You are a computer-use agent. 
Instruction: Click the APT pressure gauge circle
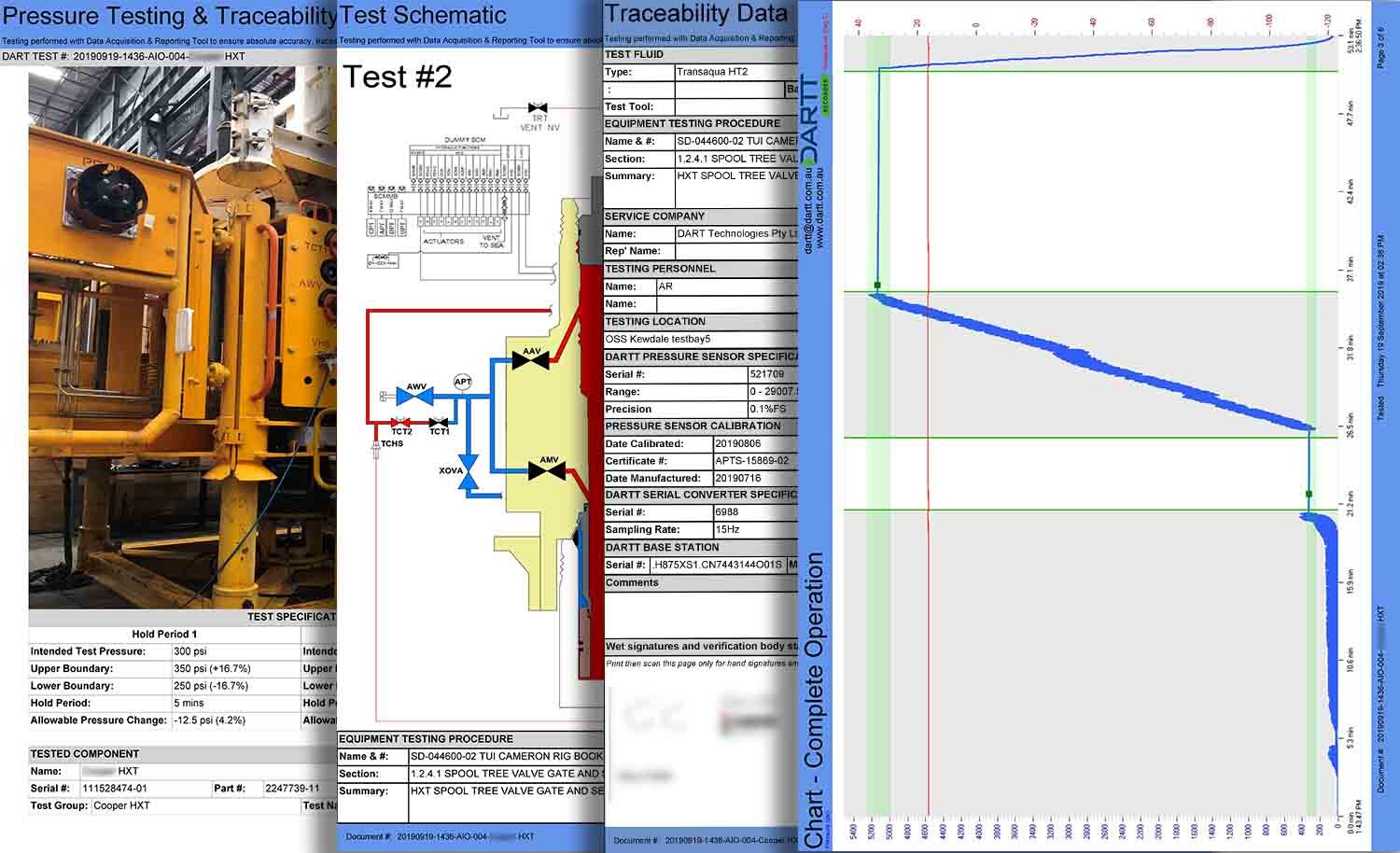tap(463, 382)
